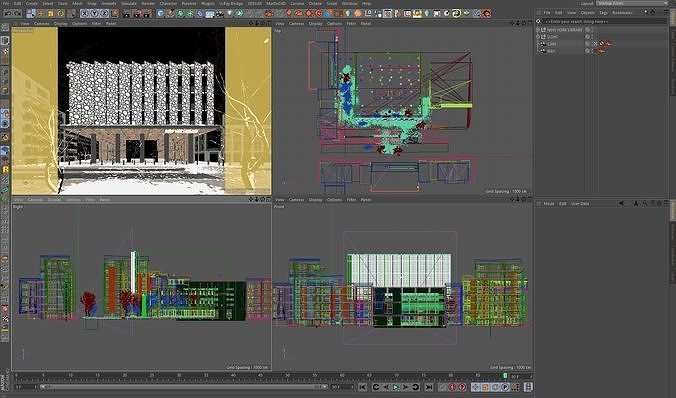Open the Simulate menu

pos(128,3)
